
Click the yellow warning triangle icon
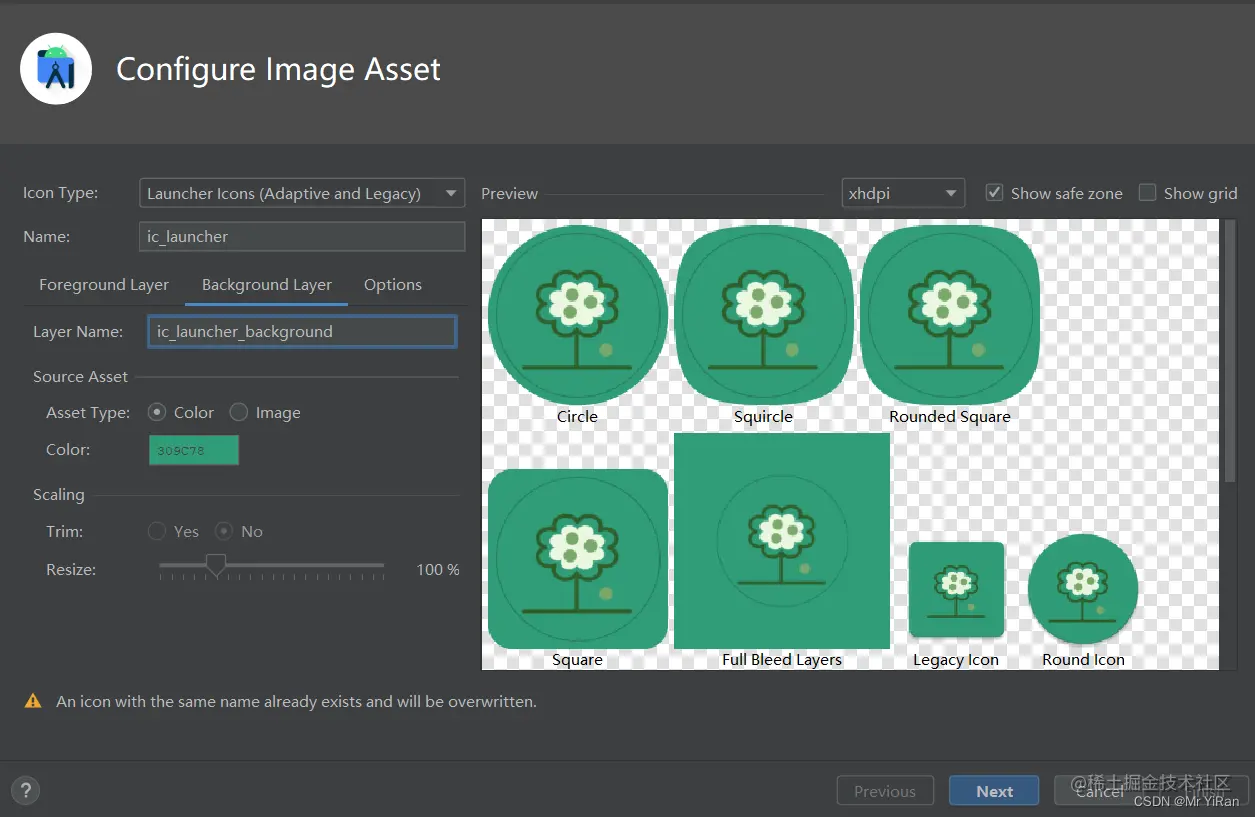click(x=33, y=701)
